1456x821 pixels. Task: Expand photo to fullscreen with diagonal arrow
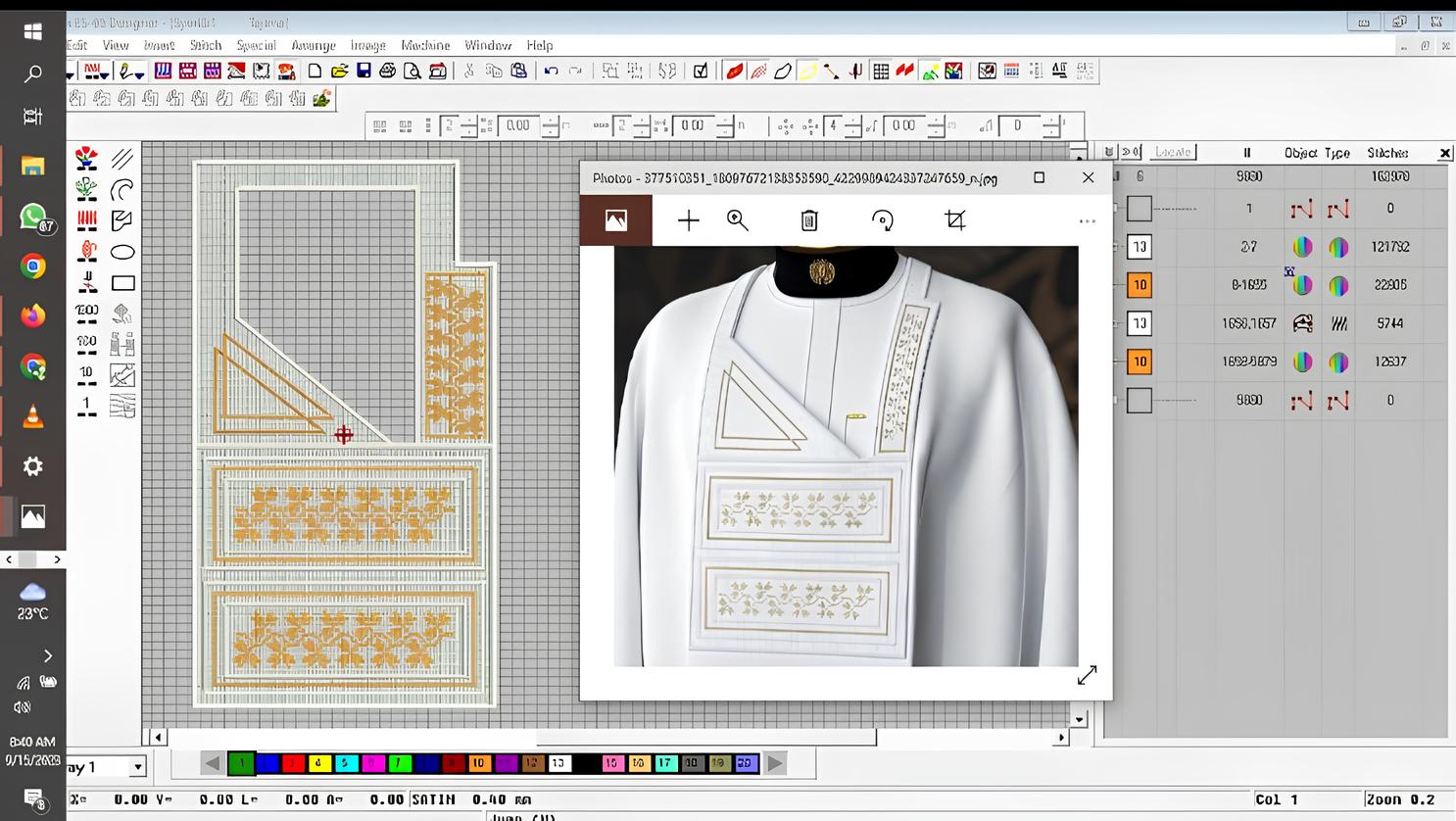click(1087, 676)
